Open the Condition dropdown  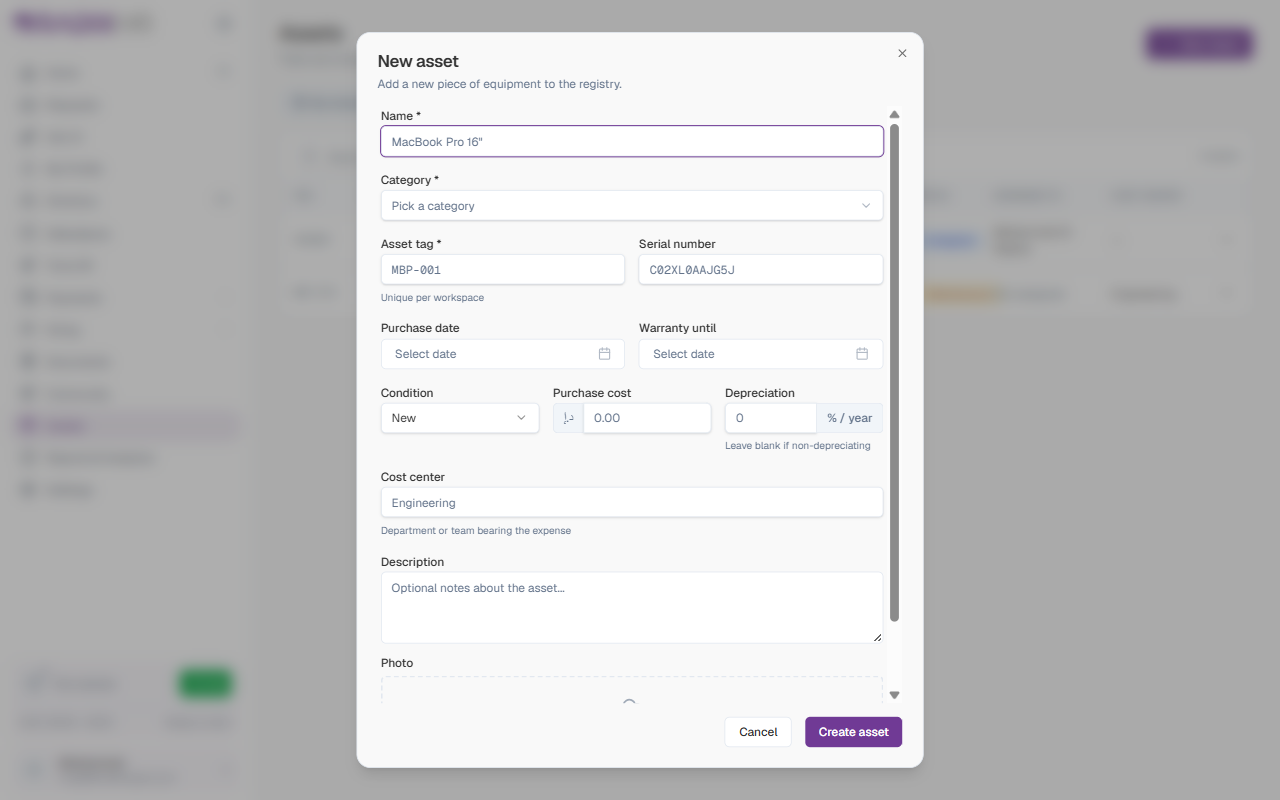tap(460, 418)
